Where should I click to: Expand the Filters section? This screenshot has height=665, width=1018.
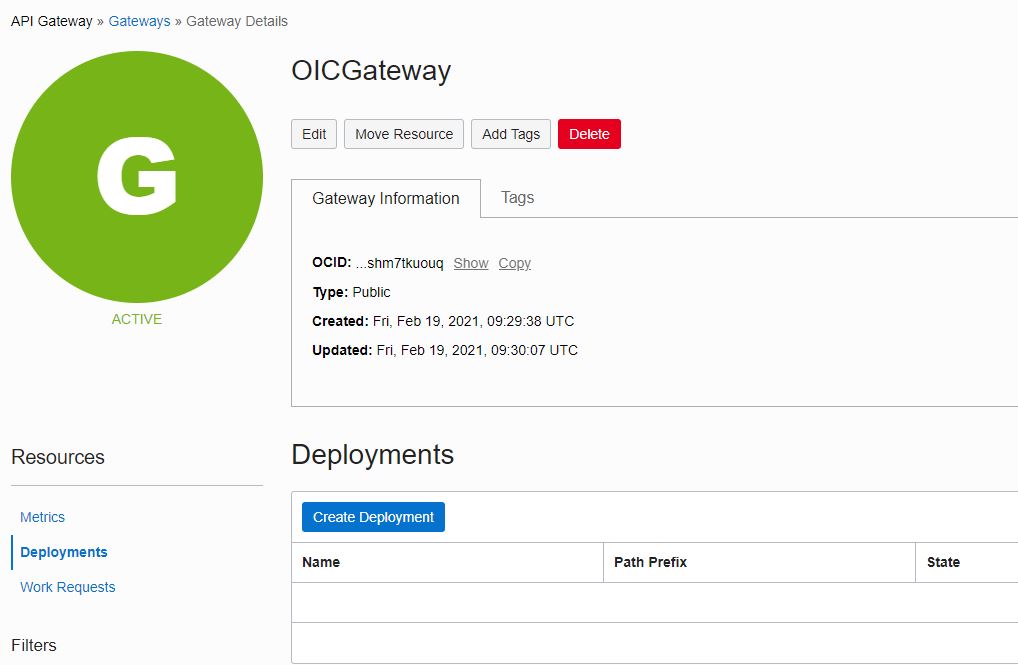[x=35, y=645]
